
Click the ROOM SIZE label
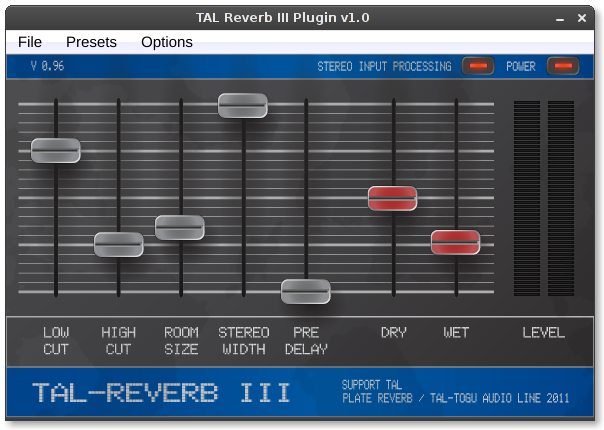coord(181,341)
